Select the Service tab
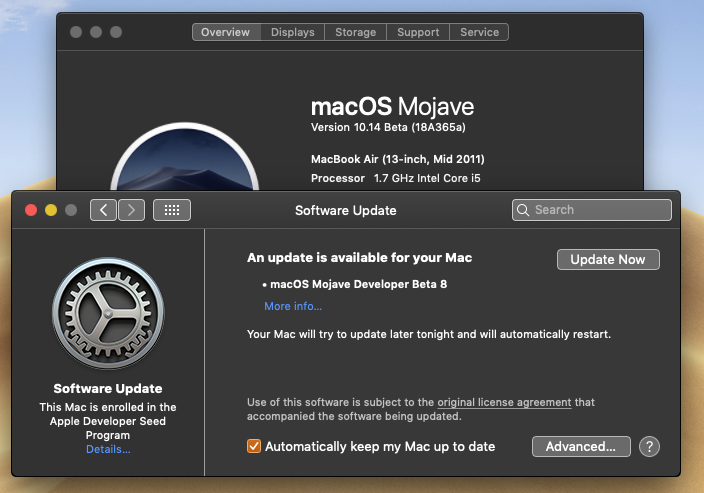 pos(479,32)
